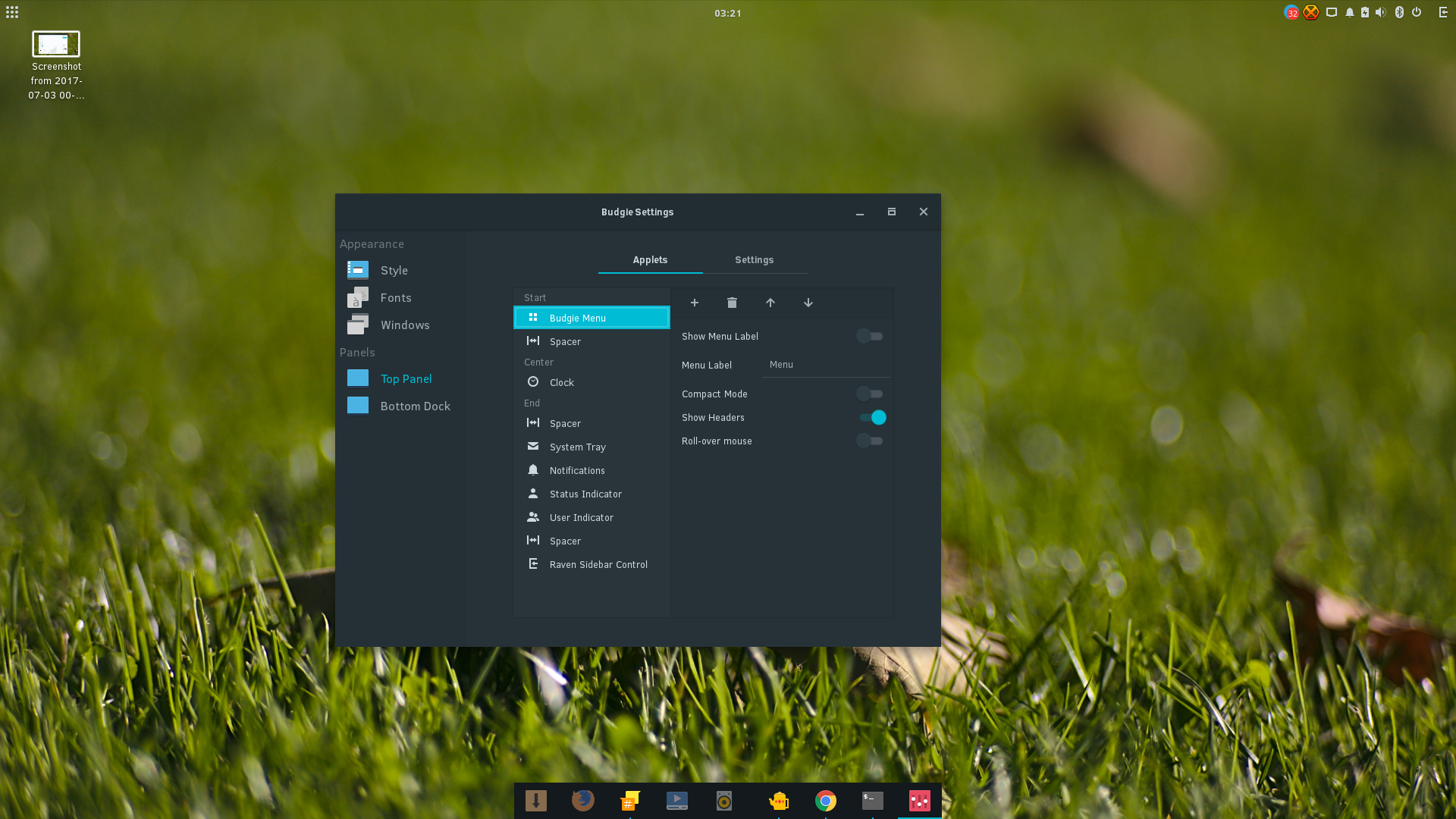Move applet up with the up arrow
1456x819 pixels.
(x=770, y=303)
